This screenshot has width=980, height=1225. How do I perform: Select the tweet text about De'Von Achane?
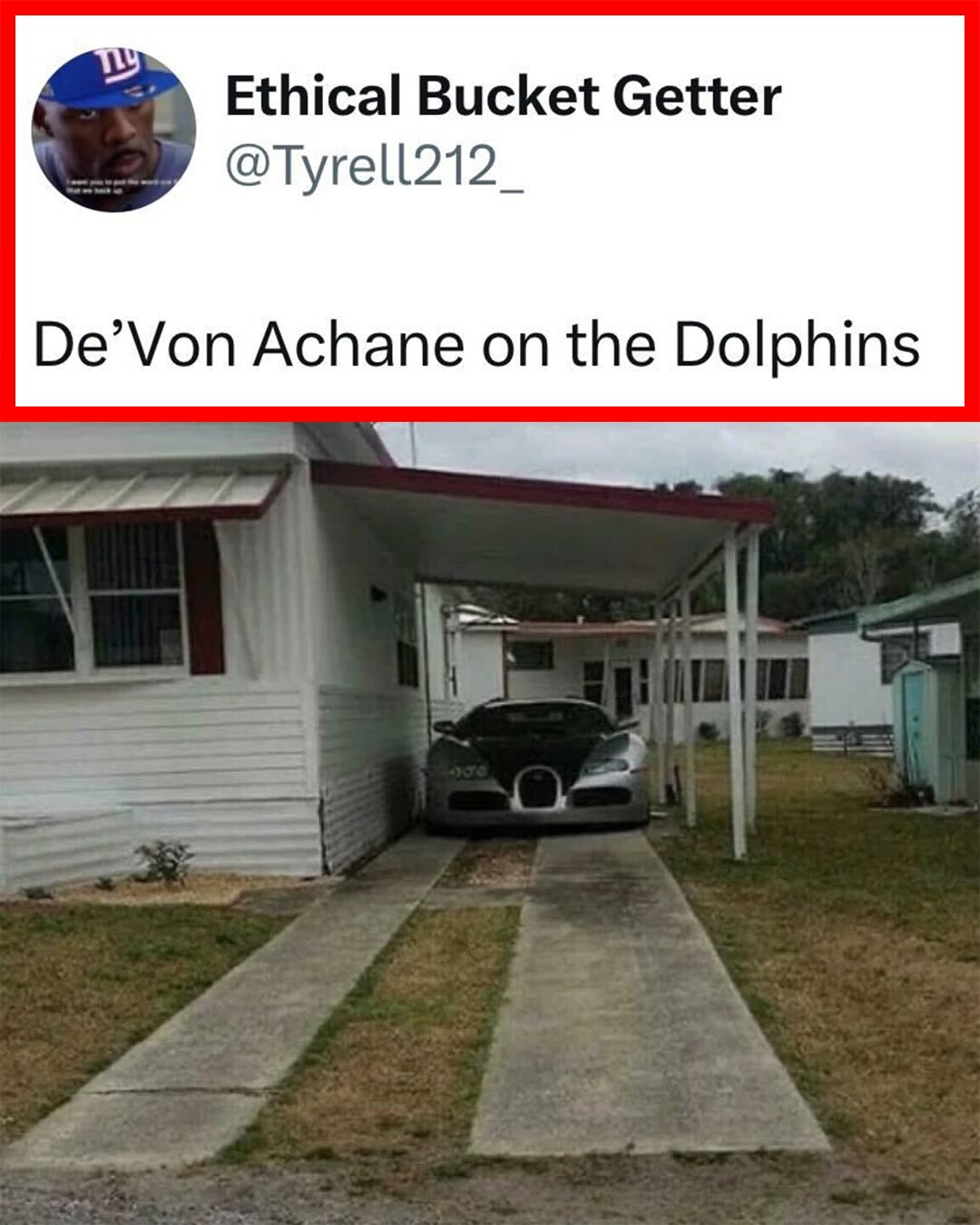(x=477, y=345)
